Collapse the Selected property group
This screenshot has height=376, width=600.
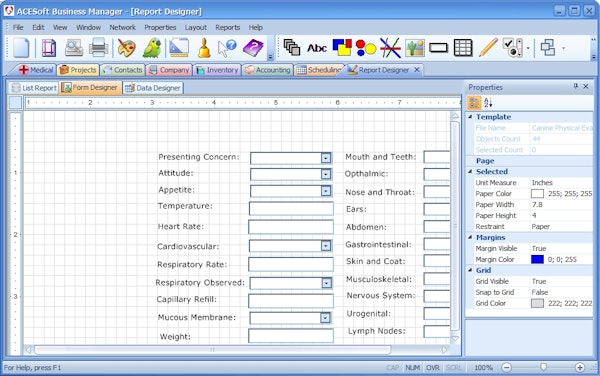click(470, 171)
